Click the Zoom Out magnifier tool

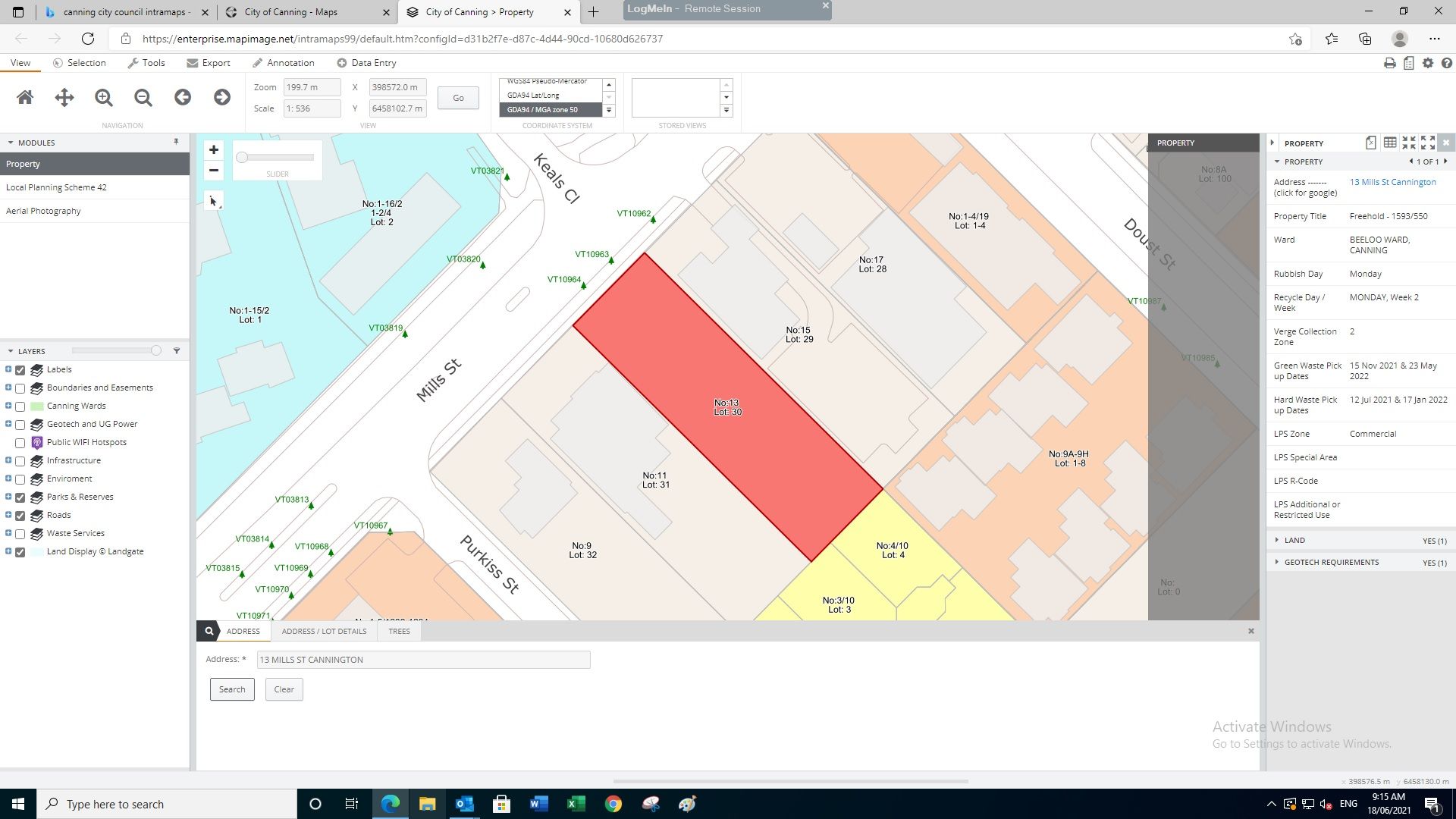coord(143,97)
